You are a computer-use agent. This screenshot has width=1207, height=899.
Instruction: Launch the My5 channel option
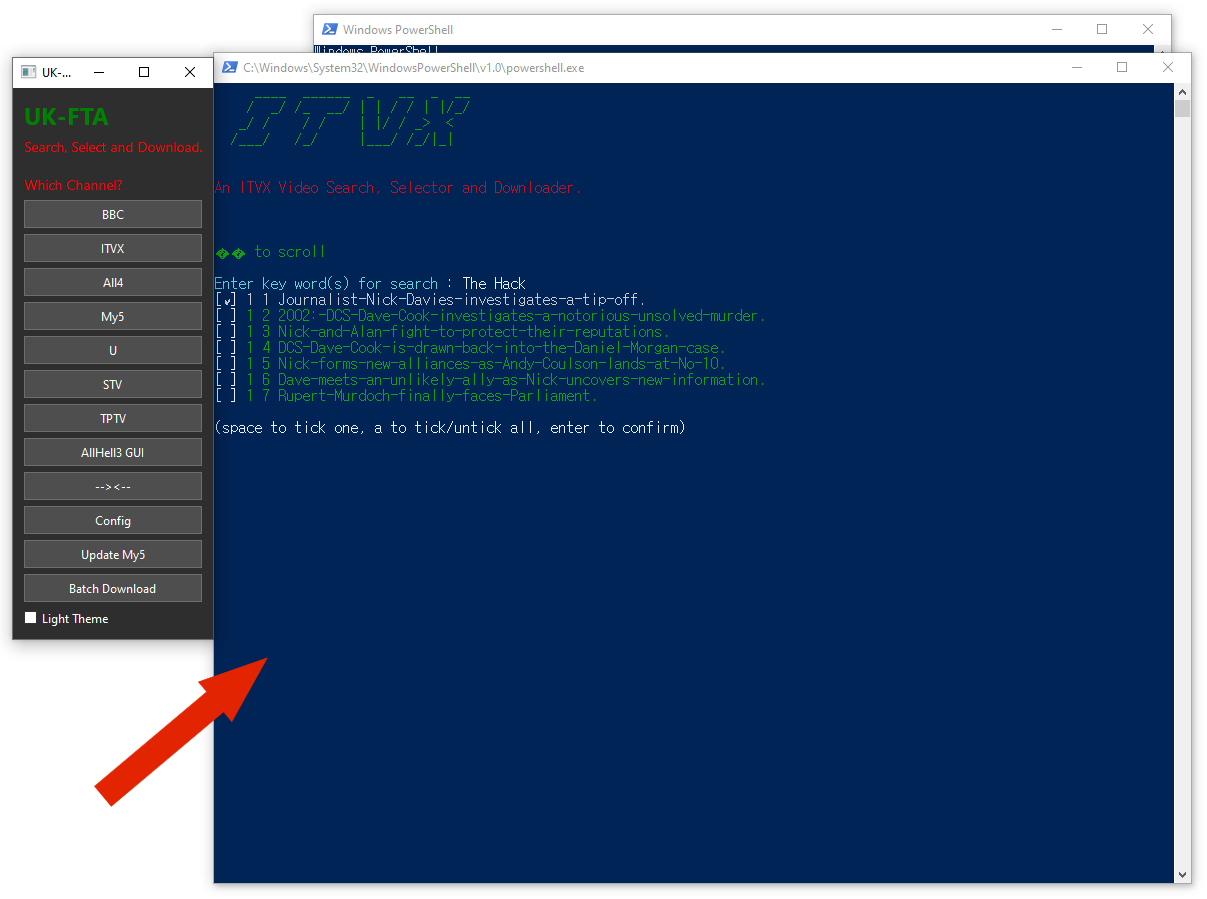(x=113, y=317)
